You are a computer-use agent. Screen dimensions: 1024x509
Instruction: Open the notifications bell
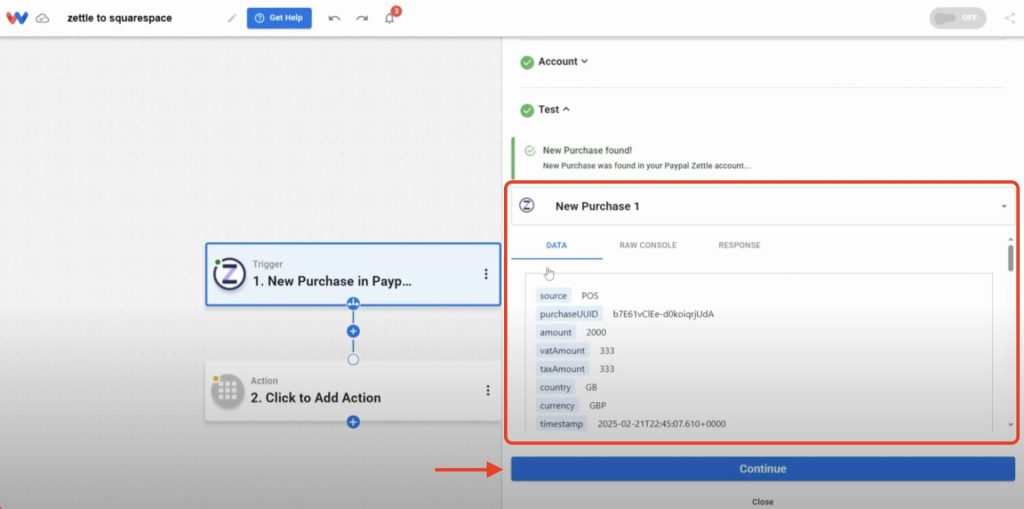click(390, 18)
